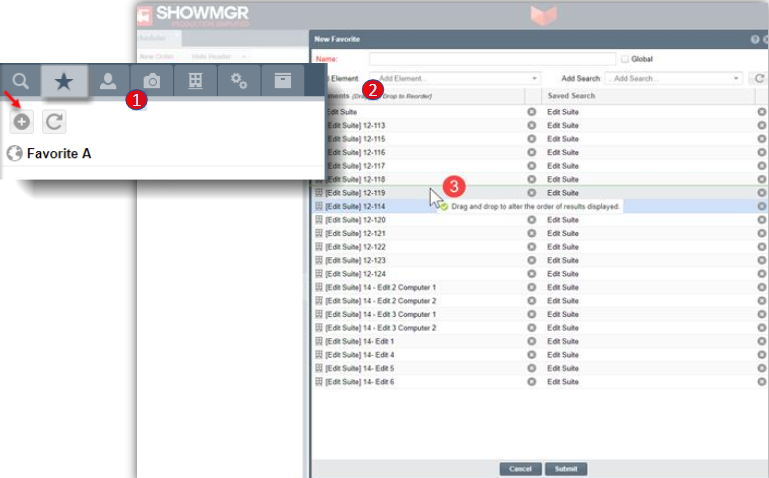769x478 pixels.
Task: Cancel the New Favorite dialog
Action: [520, 469]
